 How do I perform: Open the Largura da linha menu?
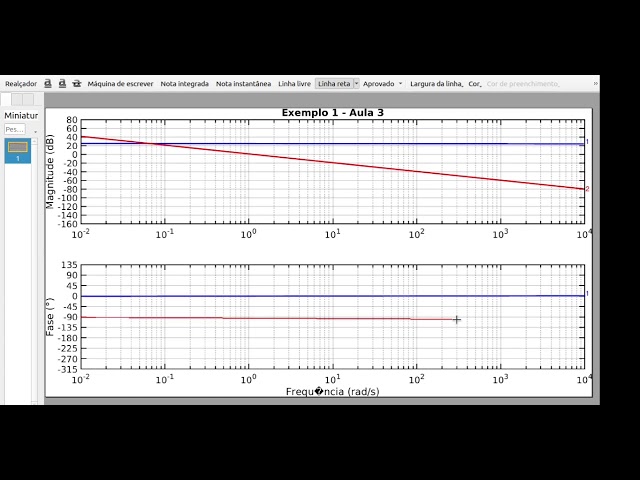(x=436, y=84)
